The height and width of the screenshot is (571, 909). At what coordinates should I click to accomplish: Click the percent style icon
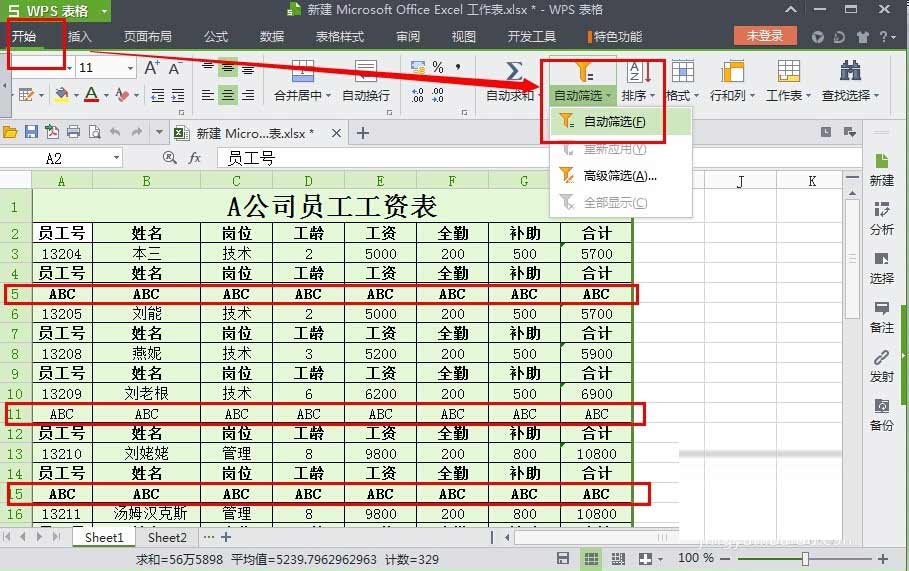(437, 68)
